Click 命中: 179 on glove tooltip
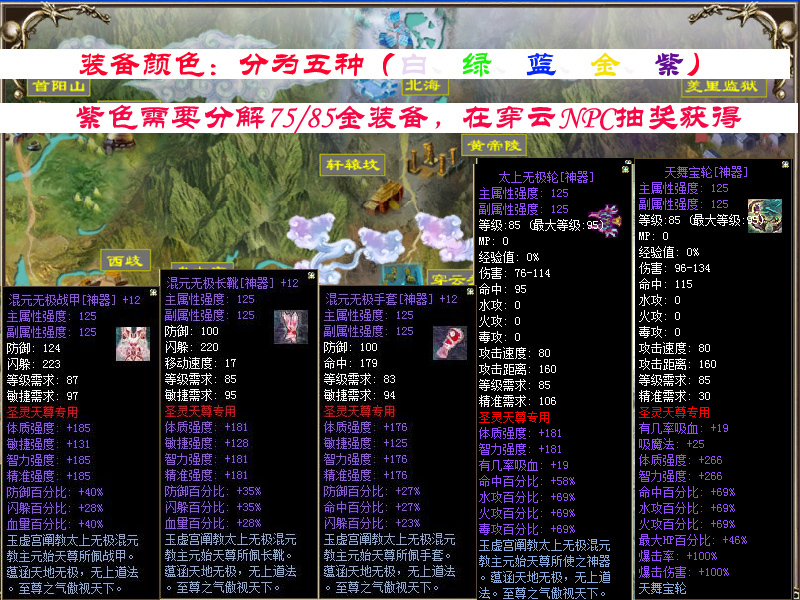This screenshot has height=600, width=800. 351,363
